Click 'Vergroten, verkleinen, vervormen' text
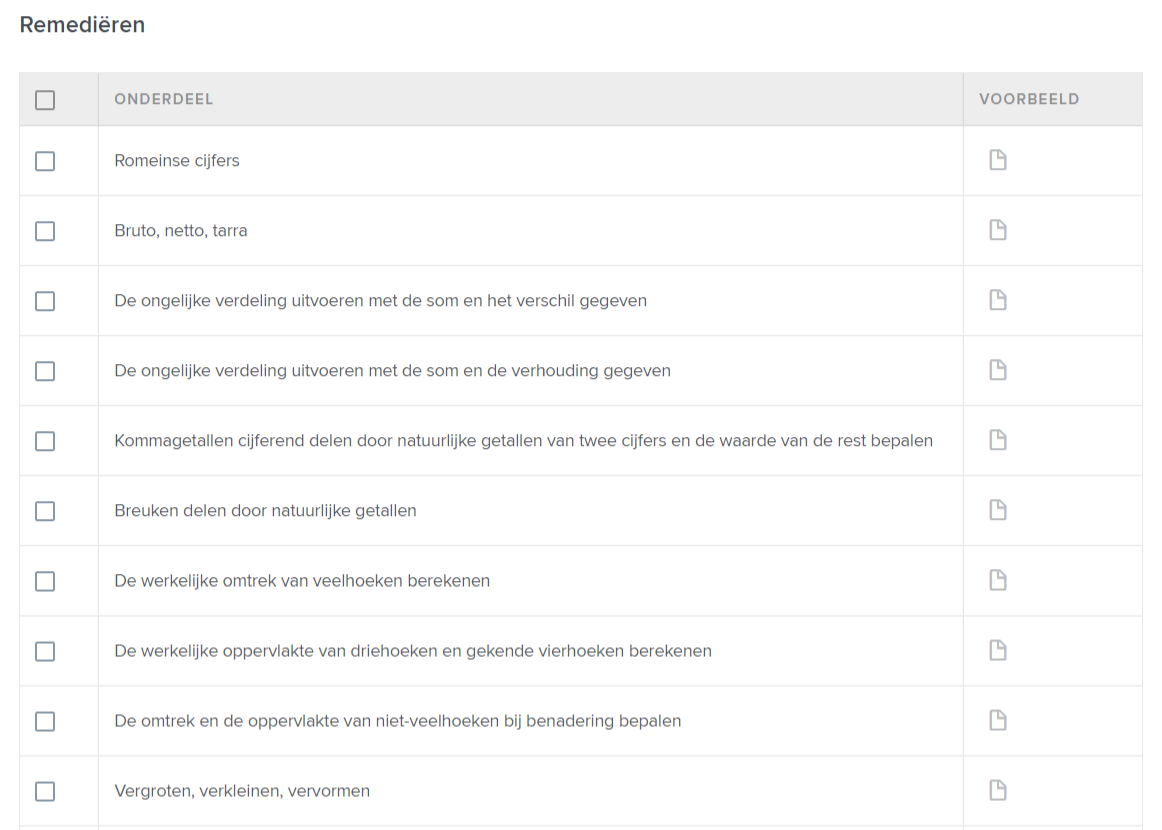Image resolution: width=1162 pixels, height=830 pixels. coord(242,791)
